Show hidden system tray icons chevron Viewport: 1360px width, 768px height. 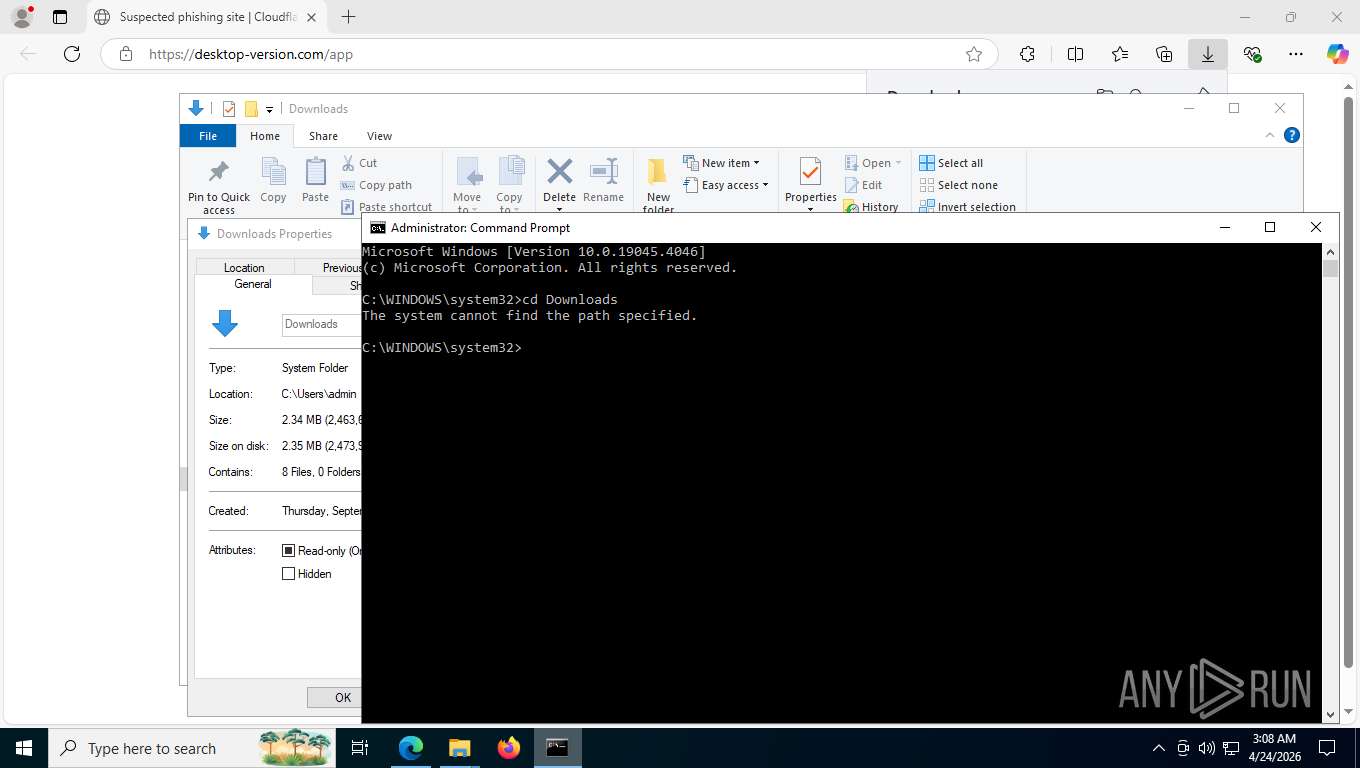coord(1159,748)
